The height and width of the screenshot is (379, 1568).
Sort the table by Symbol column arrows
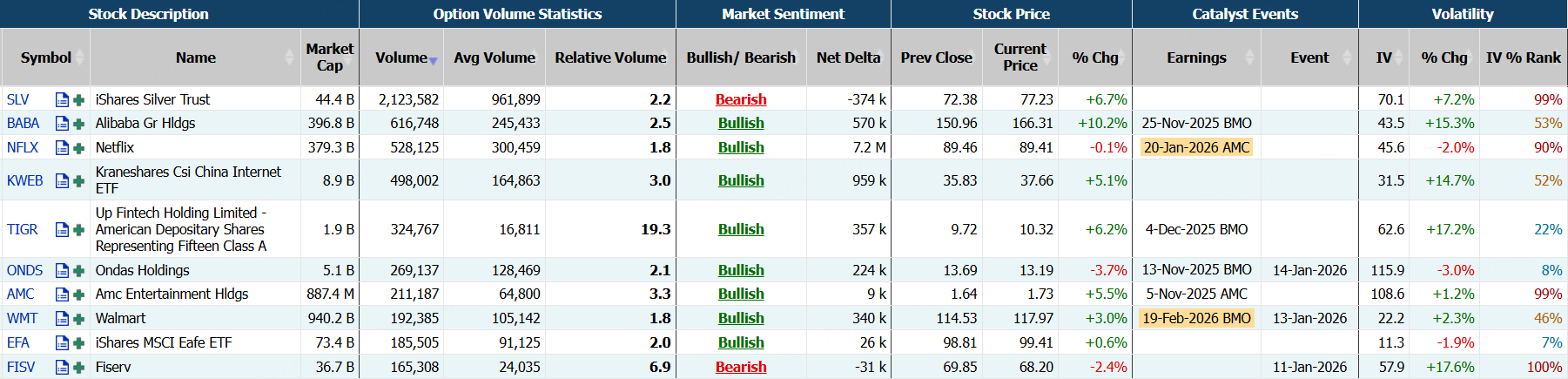80,58
